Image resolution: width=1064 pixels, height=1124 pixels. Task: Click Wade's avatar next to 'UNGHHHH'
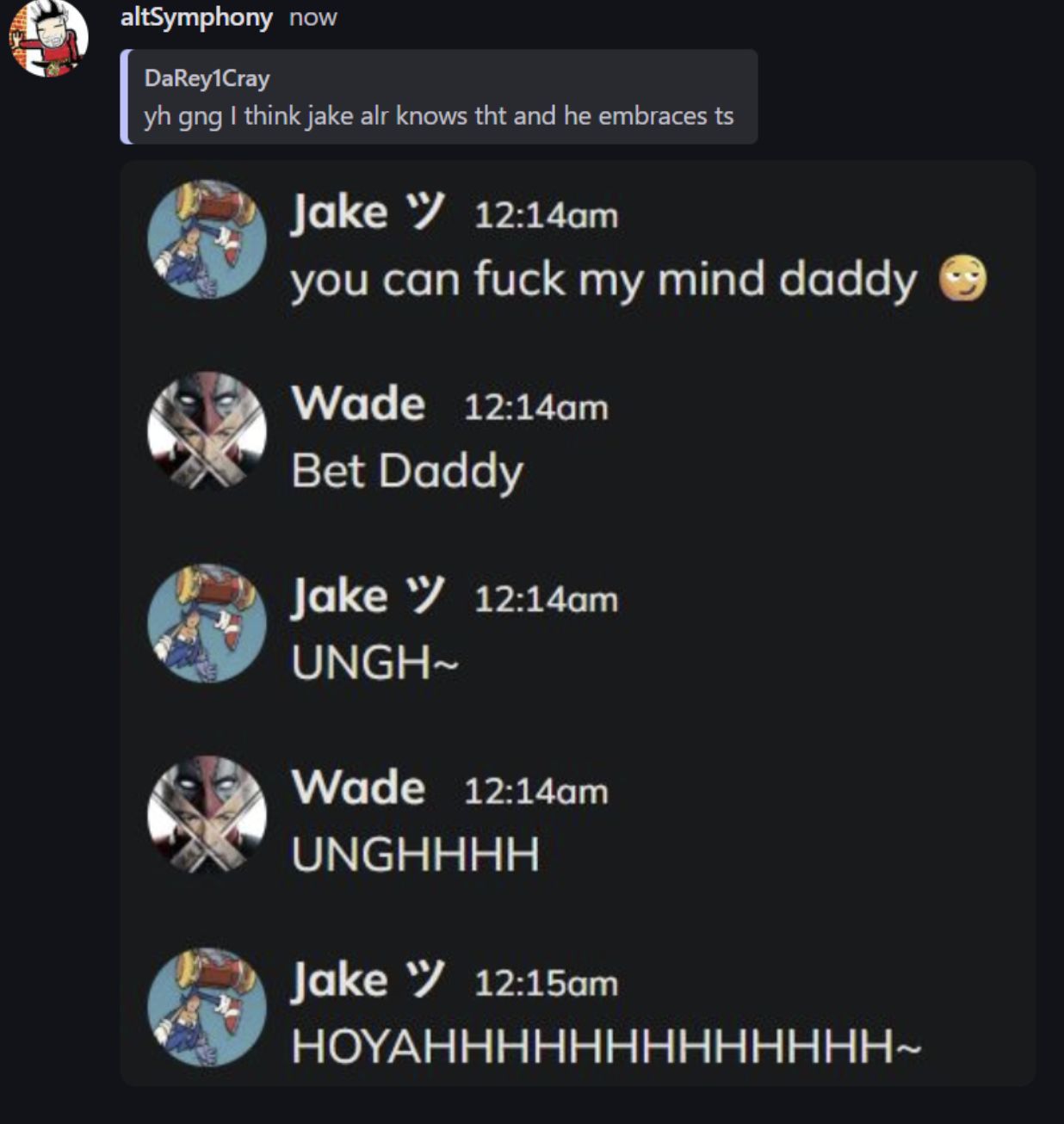pos(207,815)
